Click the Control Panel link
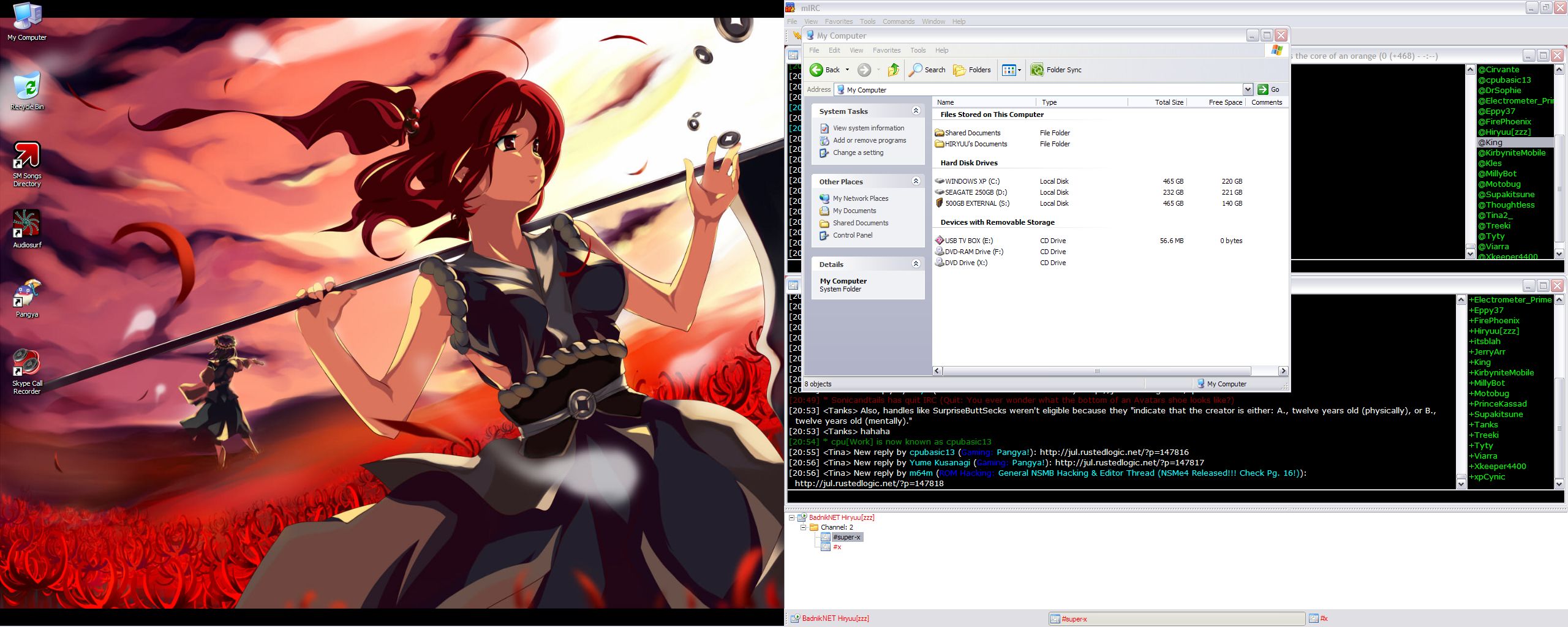Image resolution: width=1568 pixels, height=627 pixels. point(852,235)
